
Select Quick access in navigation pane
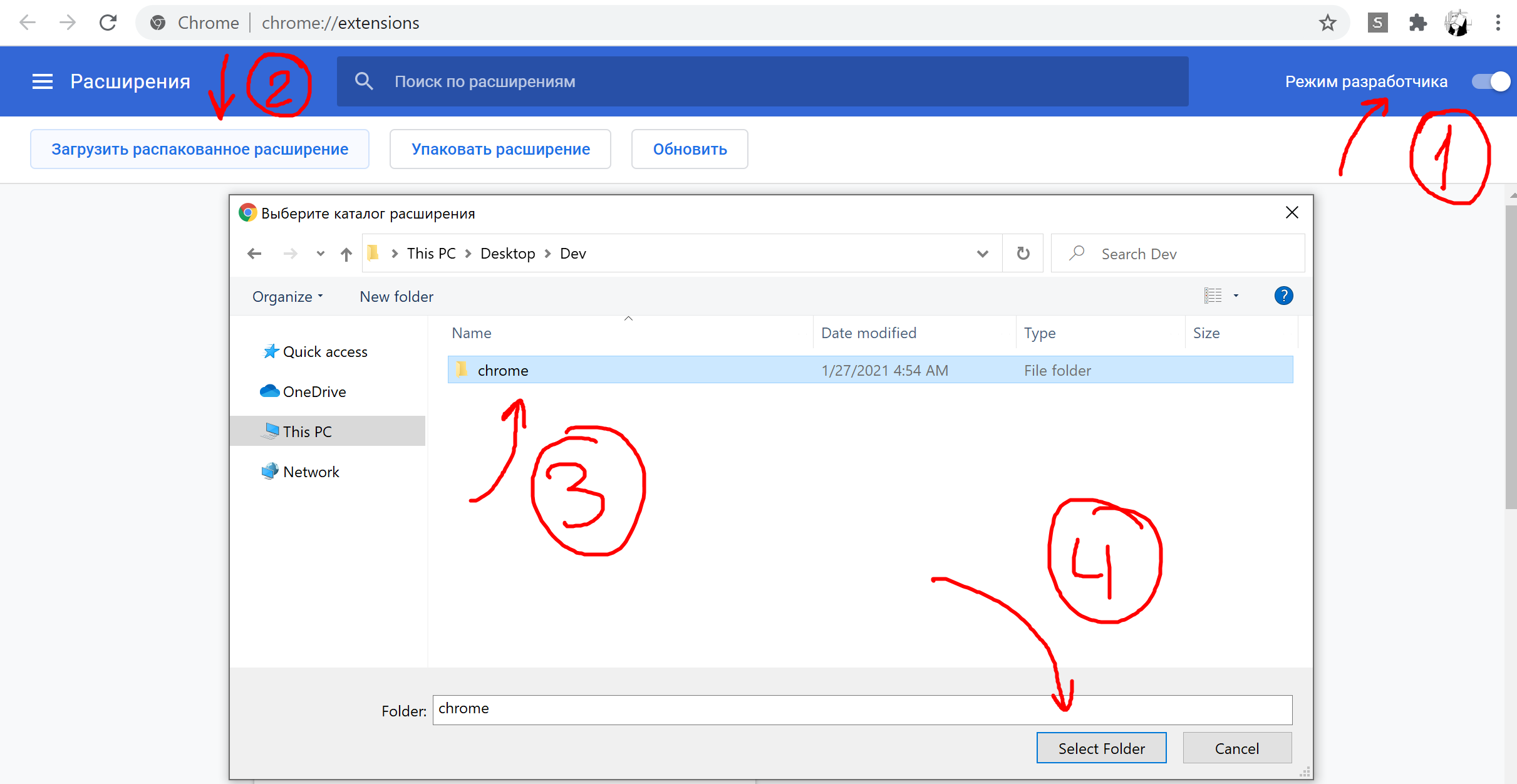point(324,352)
